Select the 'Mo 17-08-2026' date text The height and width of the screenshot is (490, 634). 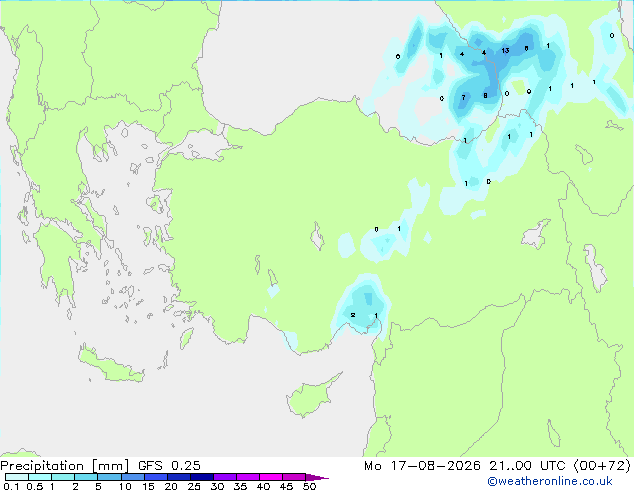coord(422,466)
